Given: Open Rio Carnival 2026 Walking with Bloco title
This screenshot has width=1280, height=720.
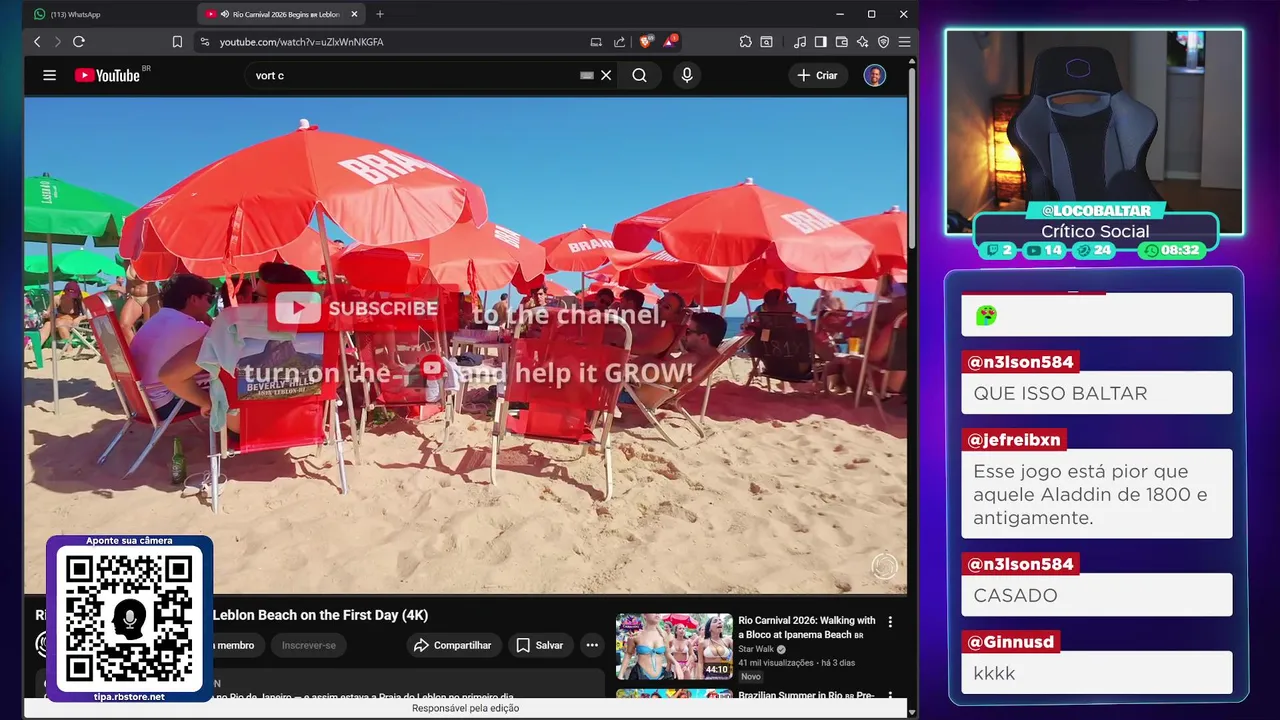Looking at the screenshot, I should (x=807, y=627).
